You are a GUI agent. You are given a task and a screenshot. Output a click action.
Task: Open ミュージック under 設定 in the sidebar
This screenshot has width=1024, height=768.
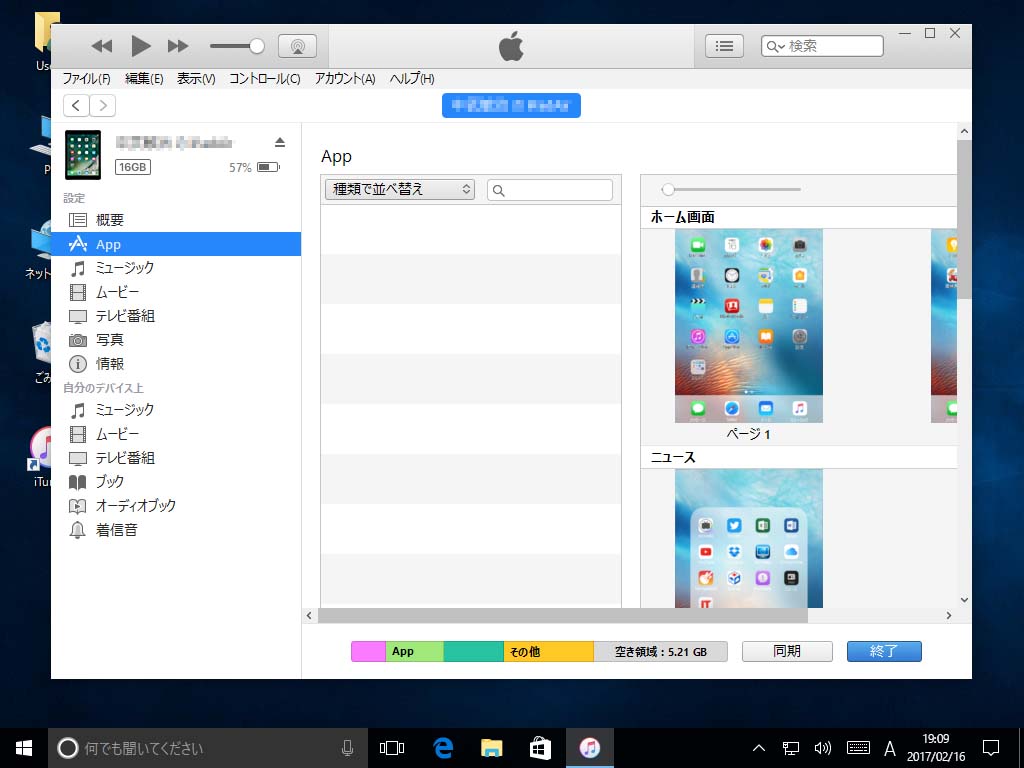tap(124, 268)
